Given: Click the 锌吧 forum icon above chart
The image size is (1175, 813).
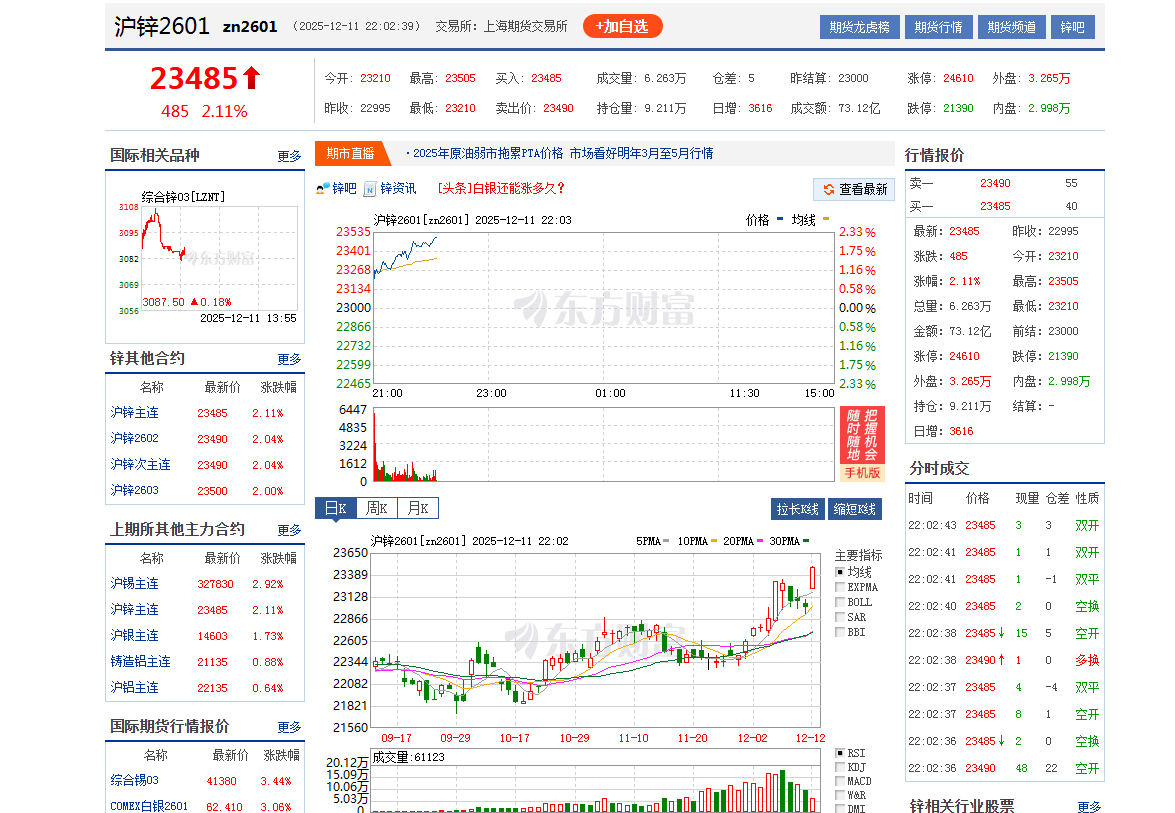Looking at the screenshot, I should (323, 189).
